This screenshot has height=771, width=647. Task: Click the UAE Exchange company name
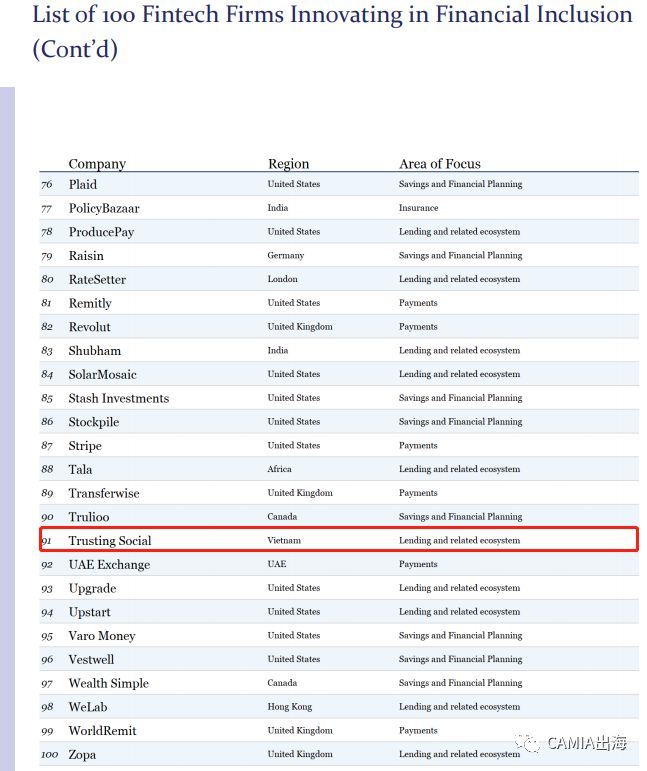pyautogui.click(x=109, y=564)
